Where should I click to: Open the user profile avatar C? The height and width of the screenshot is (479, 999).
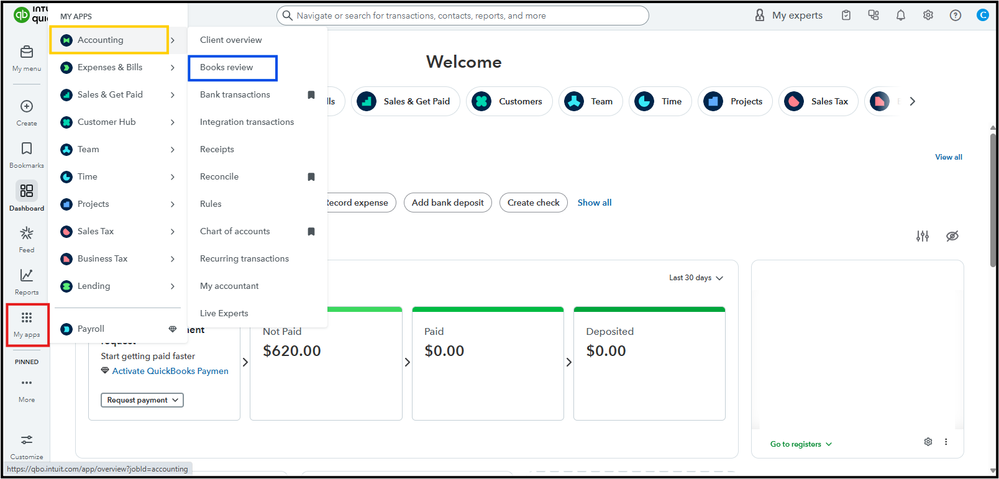pyautogui.click(x=982, y=15)
